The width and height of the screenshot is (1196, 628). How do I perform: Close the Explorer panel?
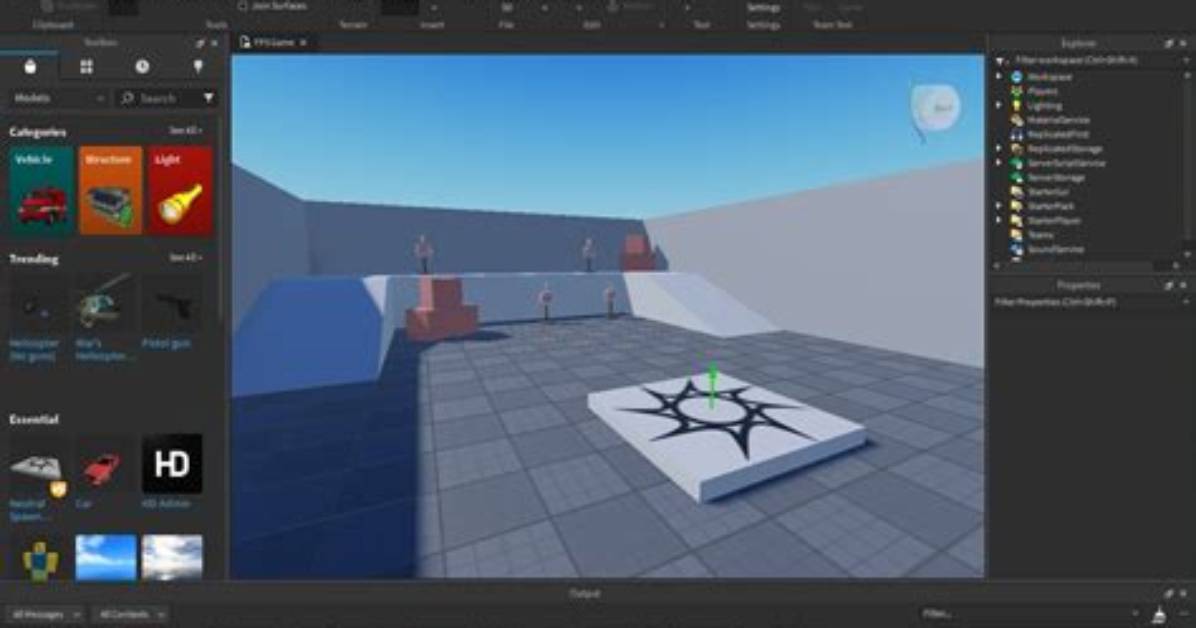click(1183, 44)
